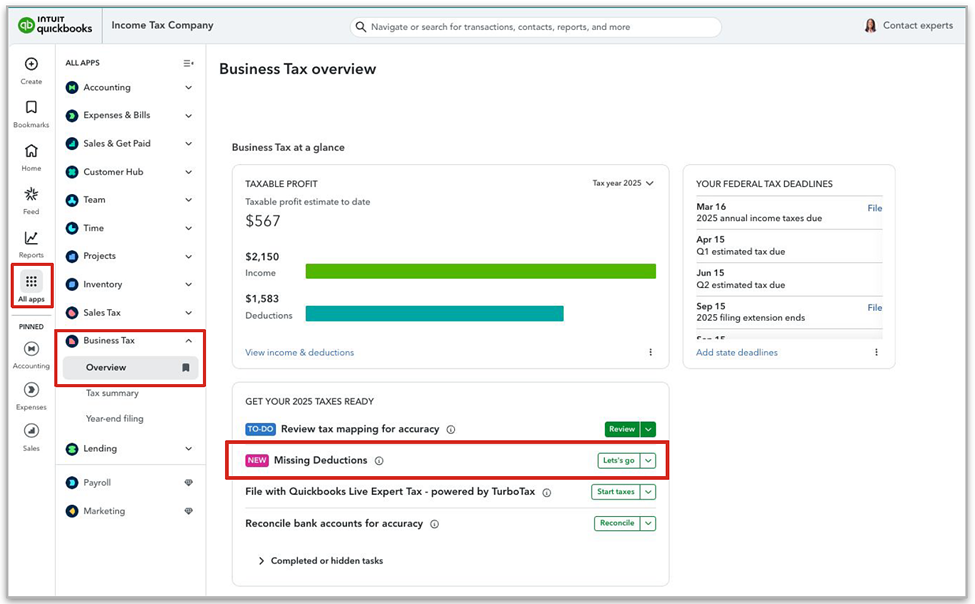Open the Feed icon

point(31,194)
